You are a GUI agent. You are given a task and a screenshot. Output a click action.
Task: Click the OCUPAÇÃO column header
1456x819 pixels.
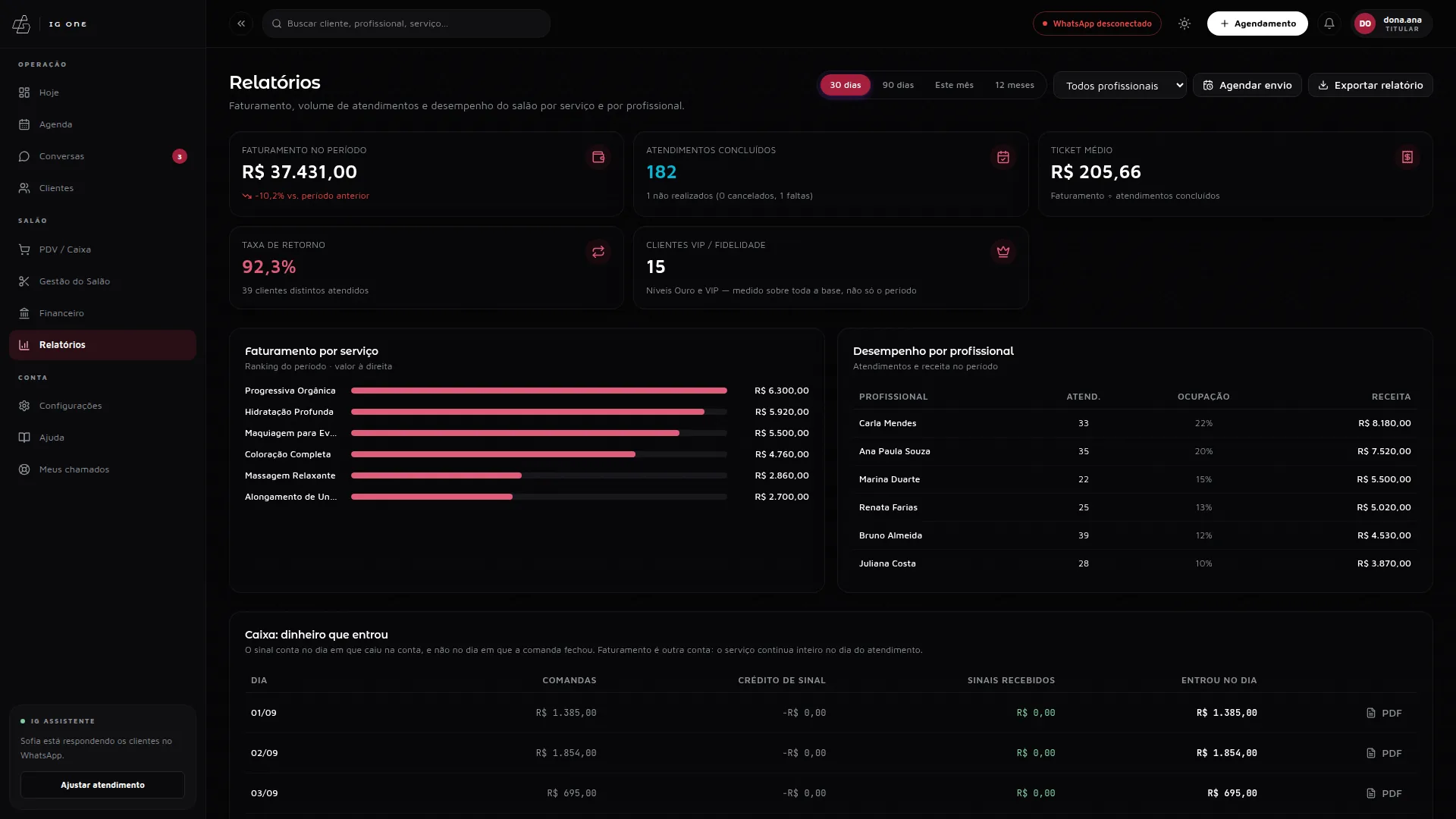tap(1203, 397)
